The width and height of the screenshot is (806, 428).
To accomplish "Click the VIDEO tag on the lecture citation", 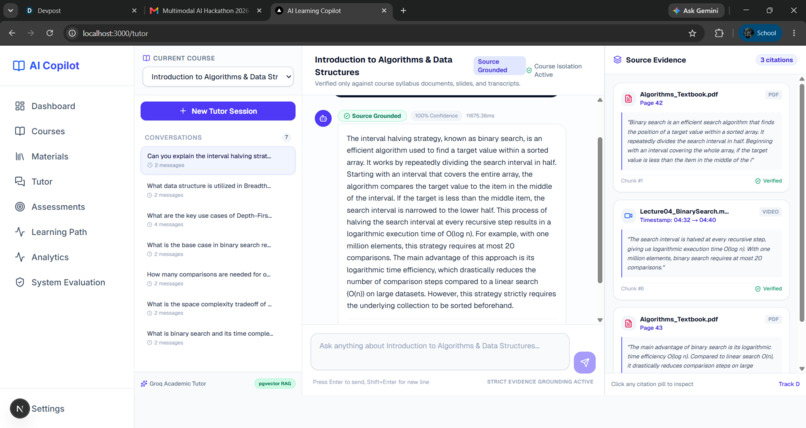I will click(770, 212).
